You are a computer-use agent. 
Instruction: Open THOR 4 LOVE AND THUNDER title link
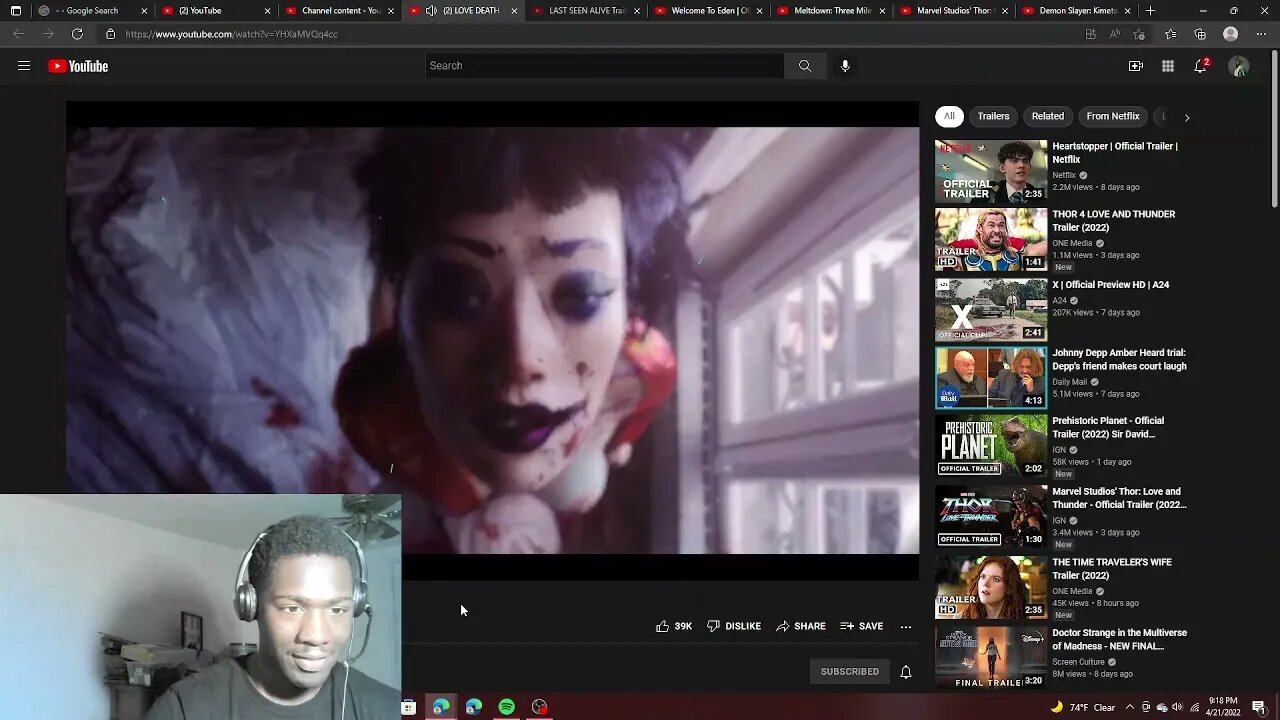pos(1113,220)
